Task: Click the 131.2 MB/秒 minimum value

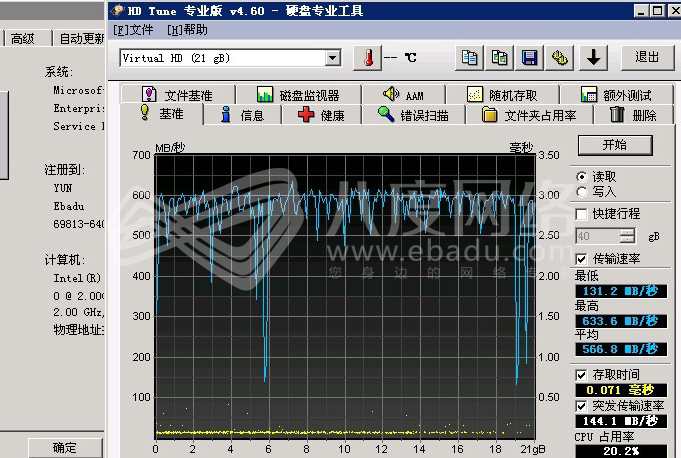Action: pyautogui.click(x=621, y=291)
